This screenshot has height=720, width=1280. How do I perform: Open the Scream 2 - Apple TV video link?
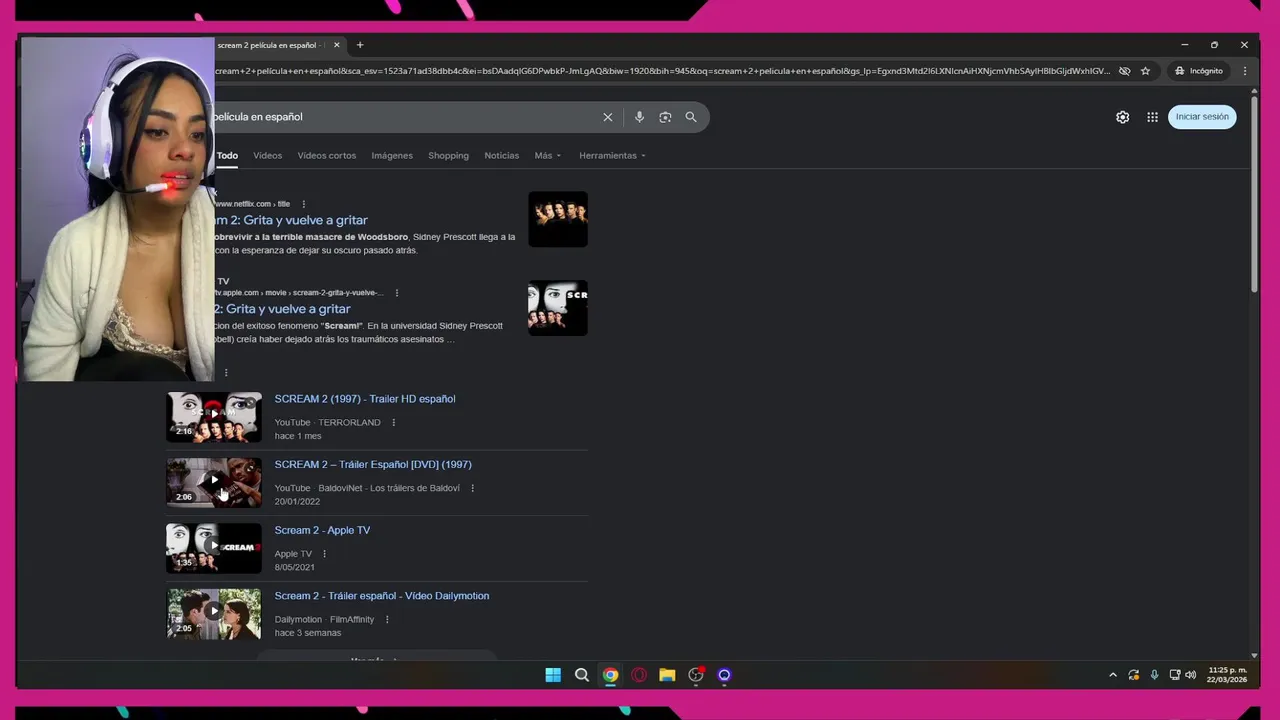(x=322, y=531)
